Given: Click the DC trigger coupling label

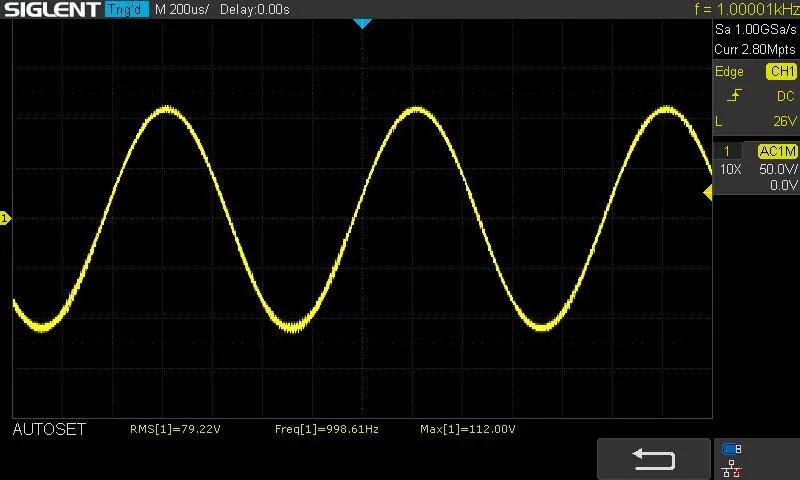Looking at the screenshot, I should (786, 96).
